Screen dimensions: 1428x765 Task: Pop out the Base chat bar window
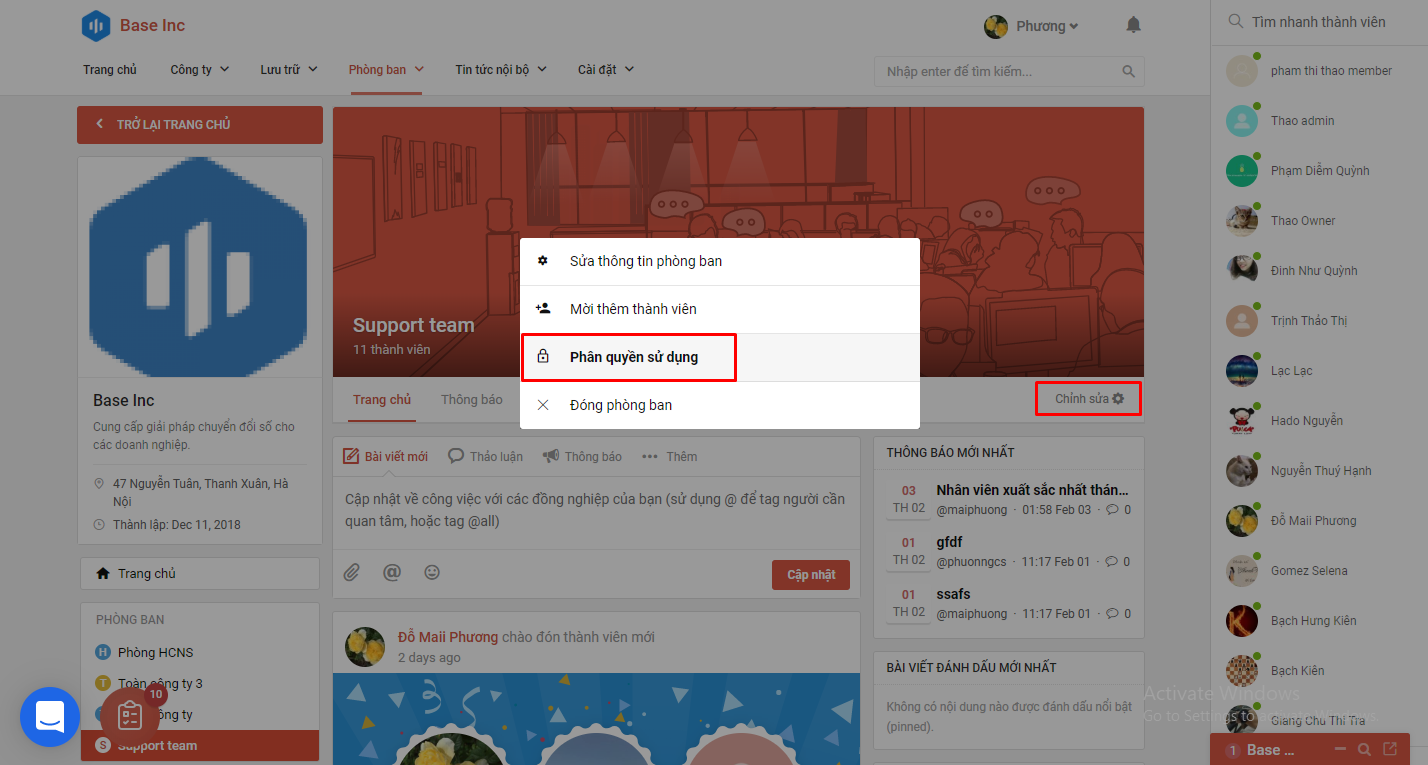pyautogui.click(x=1390, y=749)
